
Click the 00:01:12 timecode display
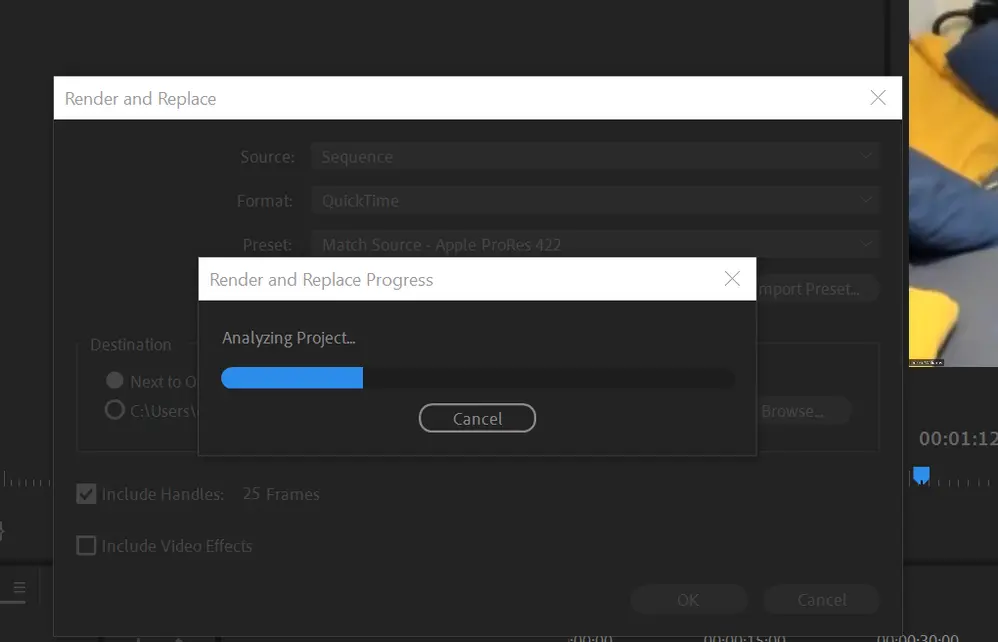click(x=957, y=439)
